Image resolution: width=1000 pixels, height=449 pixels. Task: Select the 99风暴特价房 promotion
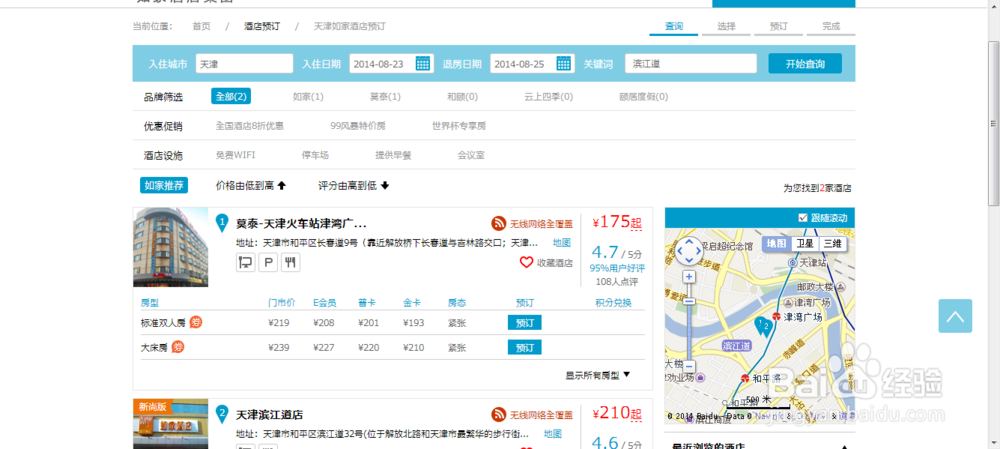pos(358,126)
